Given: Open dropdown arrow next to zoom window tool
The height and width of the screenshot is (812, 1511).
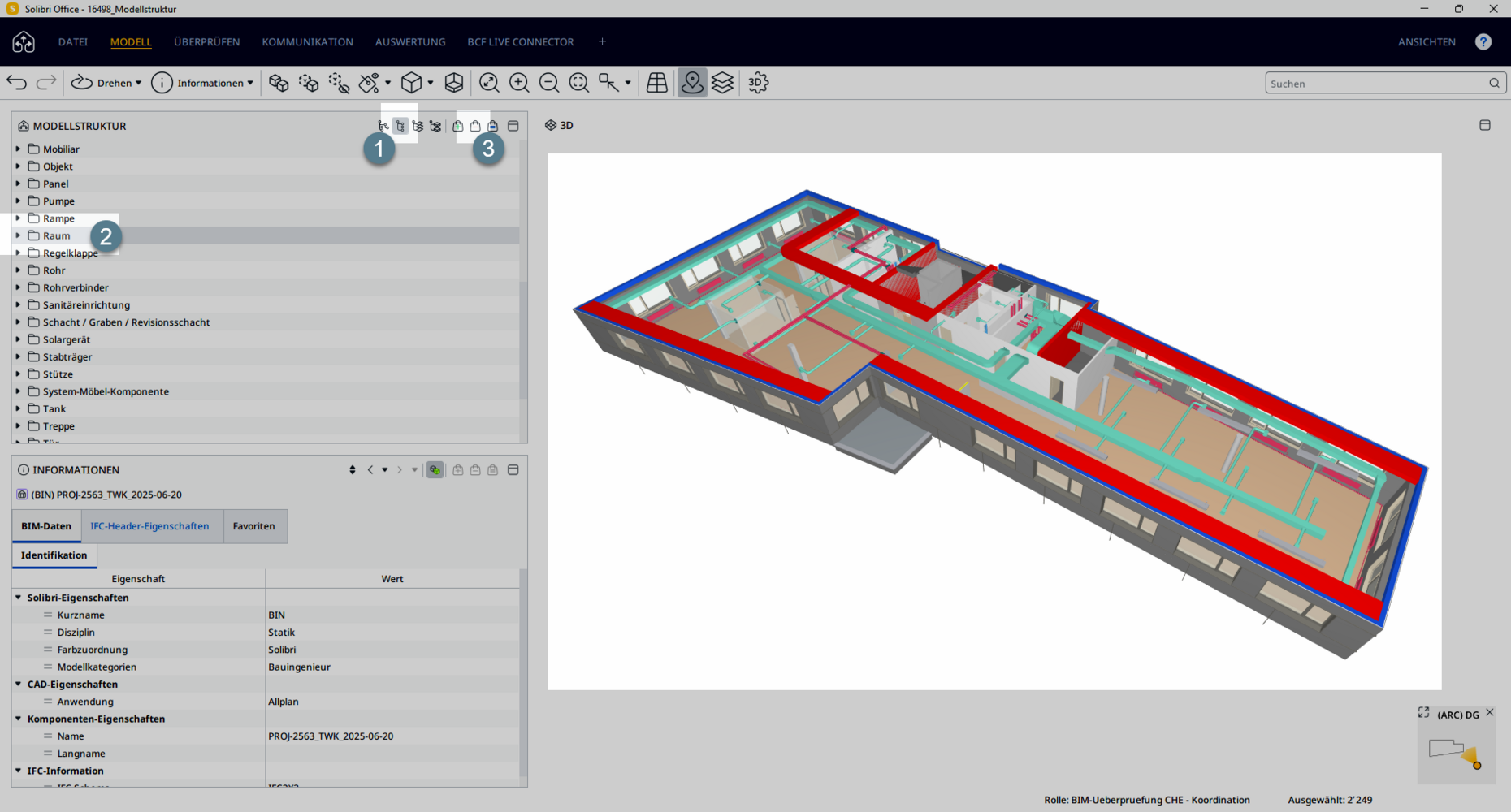Looking at the screenshot, I should (628, 83).
